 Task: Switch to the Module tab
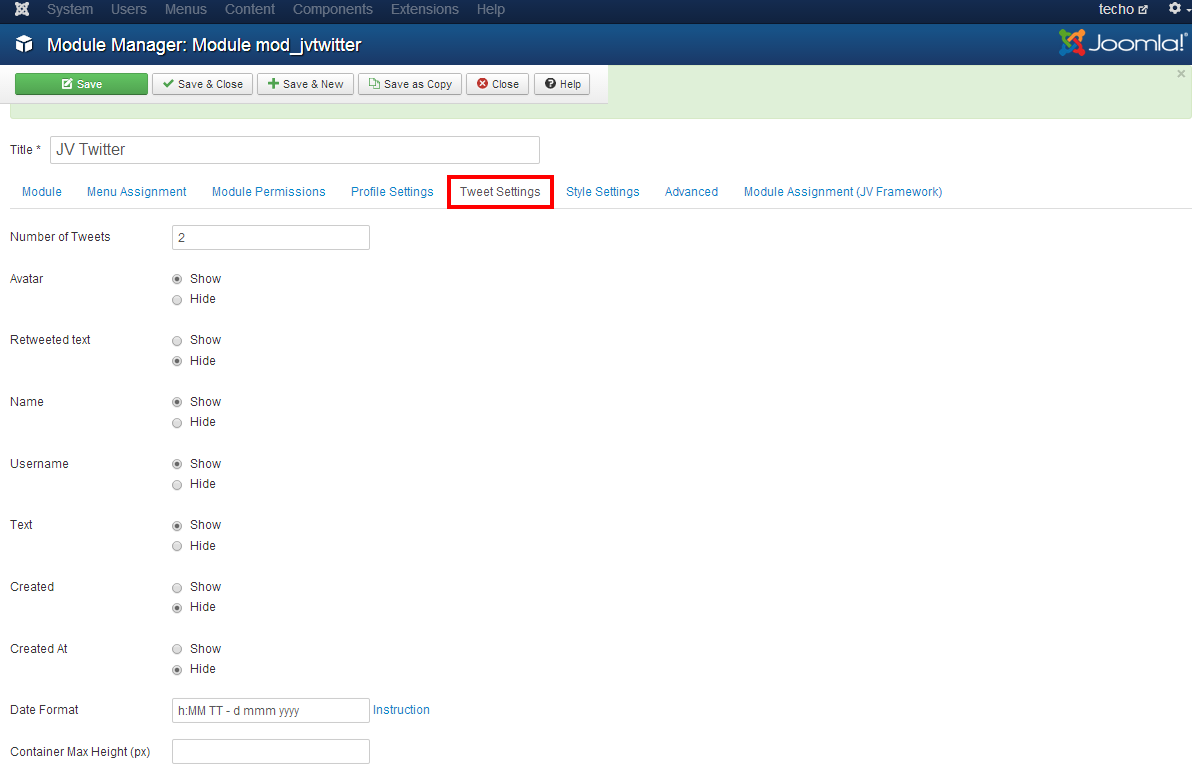[x=42, y=192]
